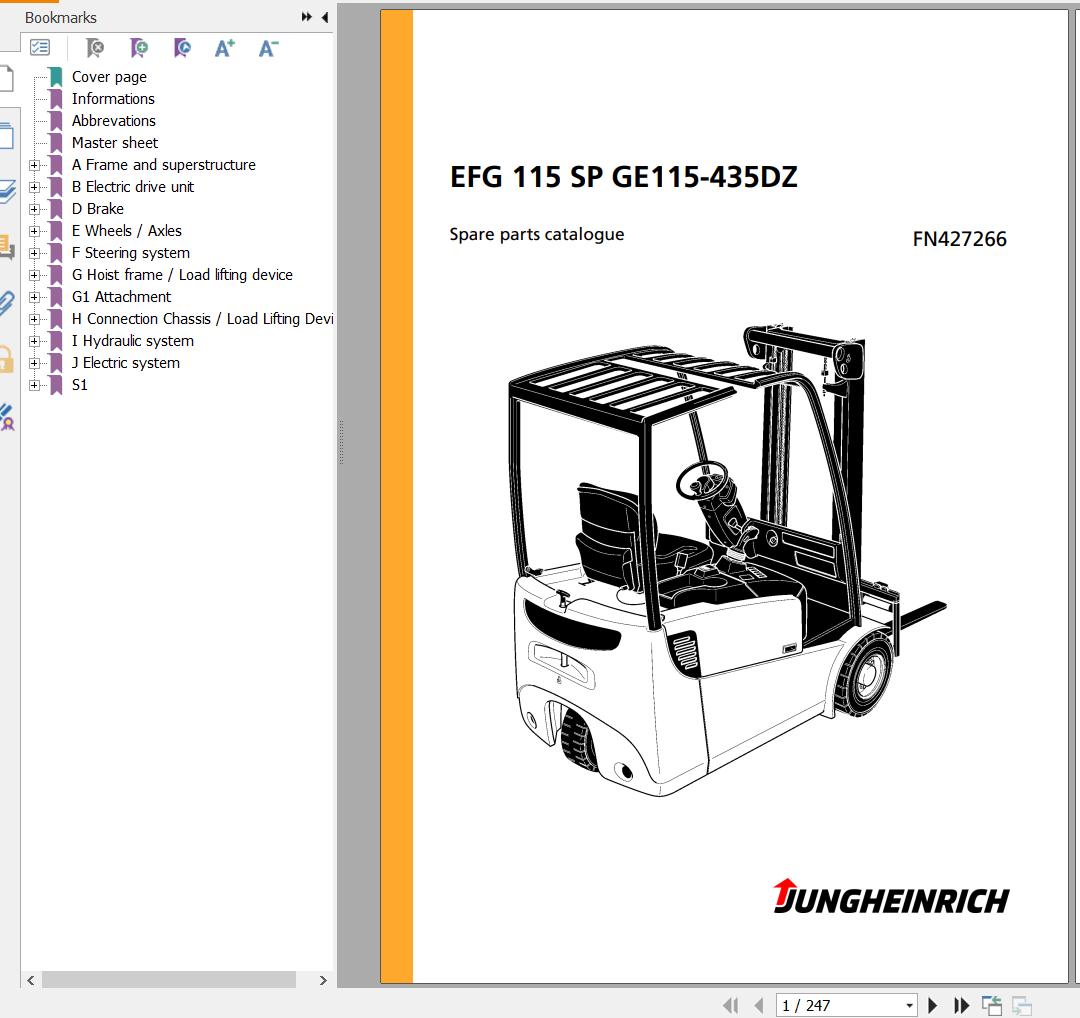The height and width of the screenshot is (1018, 1080).
Task: Open the Abbrevations bookmark
Action: click(114, 121)
